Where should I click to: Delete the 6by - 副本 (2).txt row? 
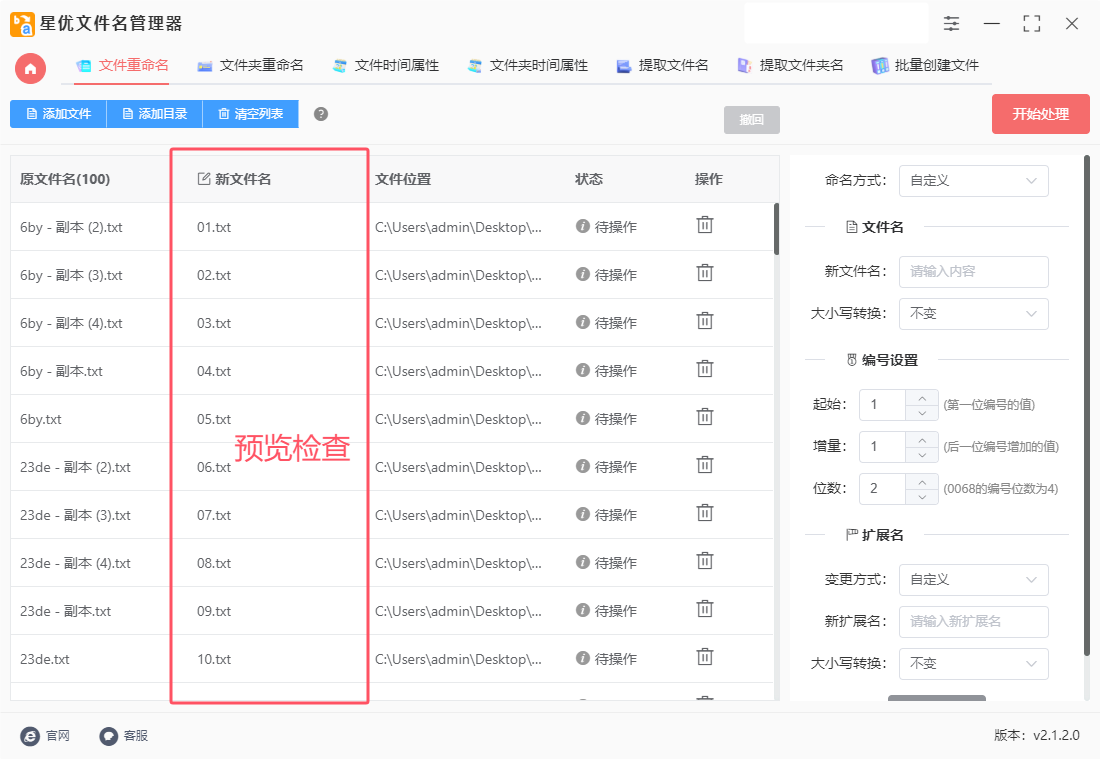(704, 225)
